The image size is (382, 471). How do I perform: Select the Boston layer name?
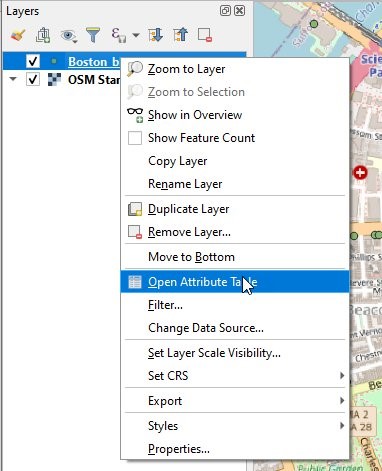coord(94,61)
